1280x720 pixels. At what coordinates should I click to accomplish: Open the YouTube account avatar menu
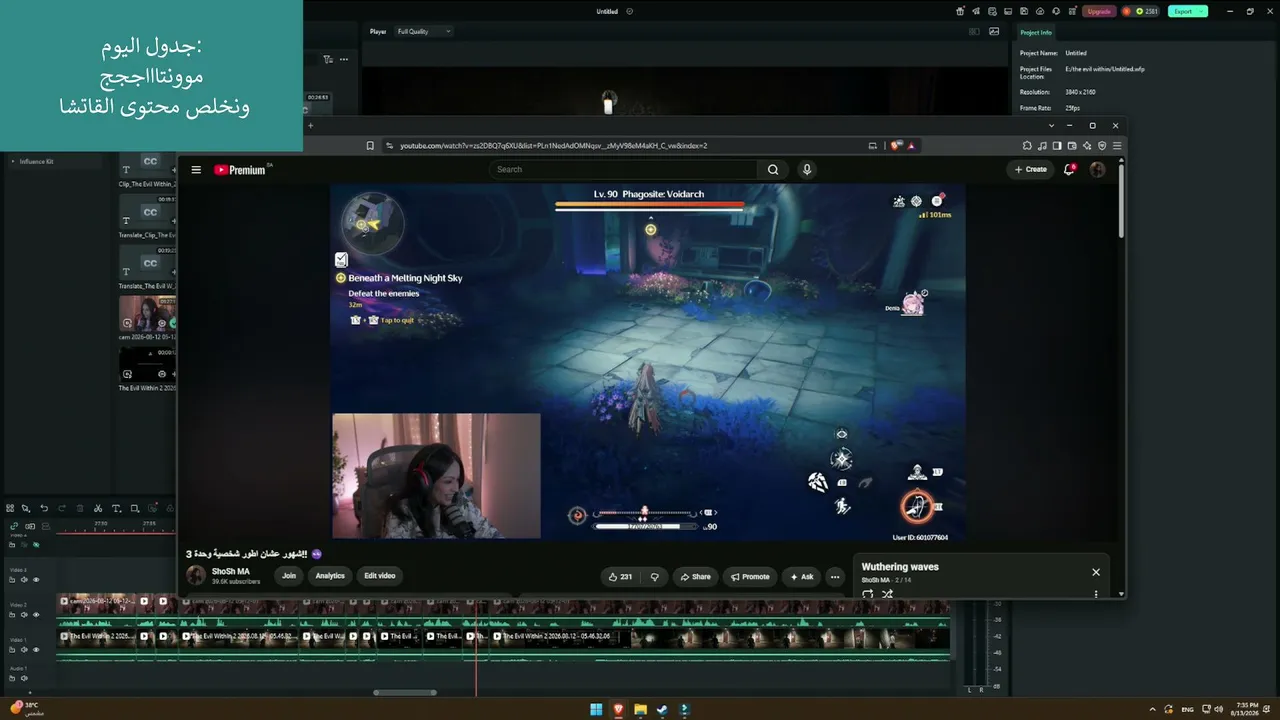pos(1097,169)
